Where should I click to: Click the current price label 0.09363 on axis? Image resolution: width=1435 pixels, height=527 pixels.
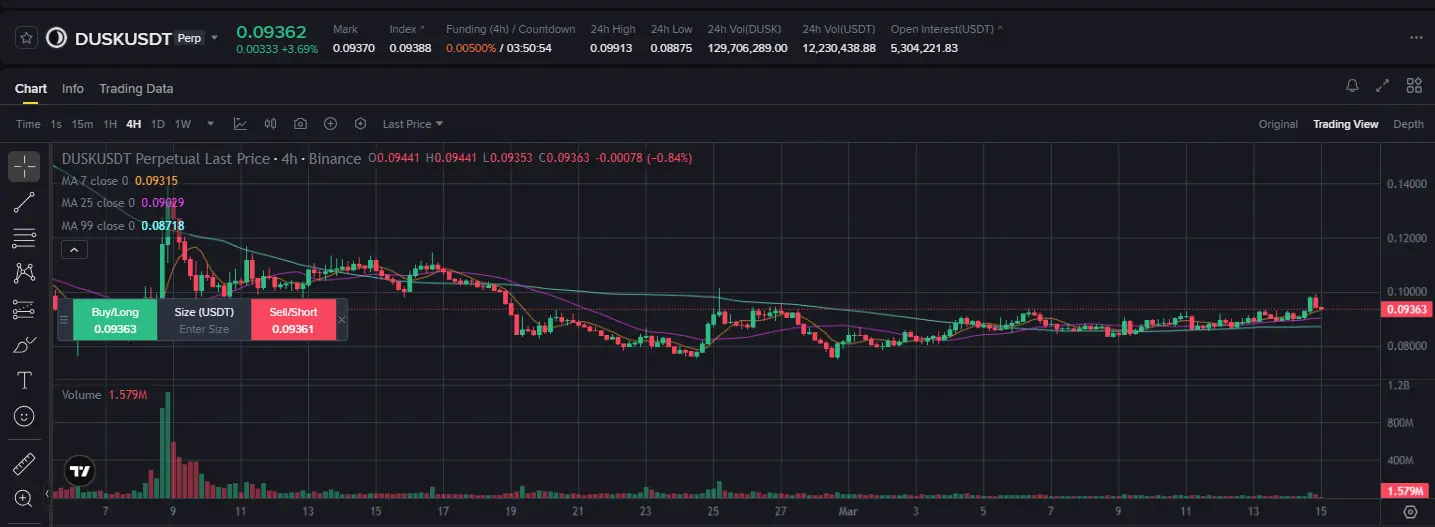coord(1407,310)
